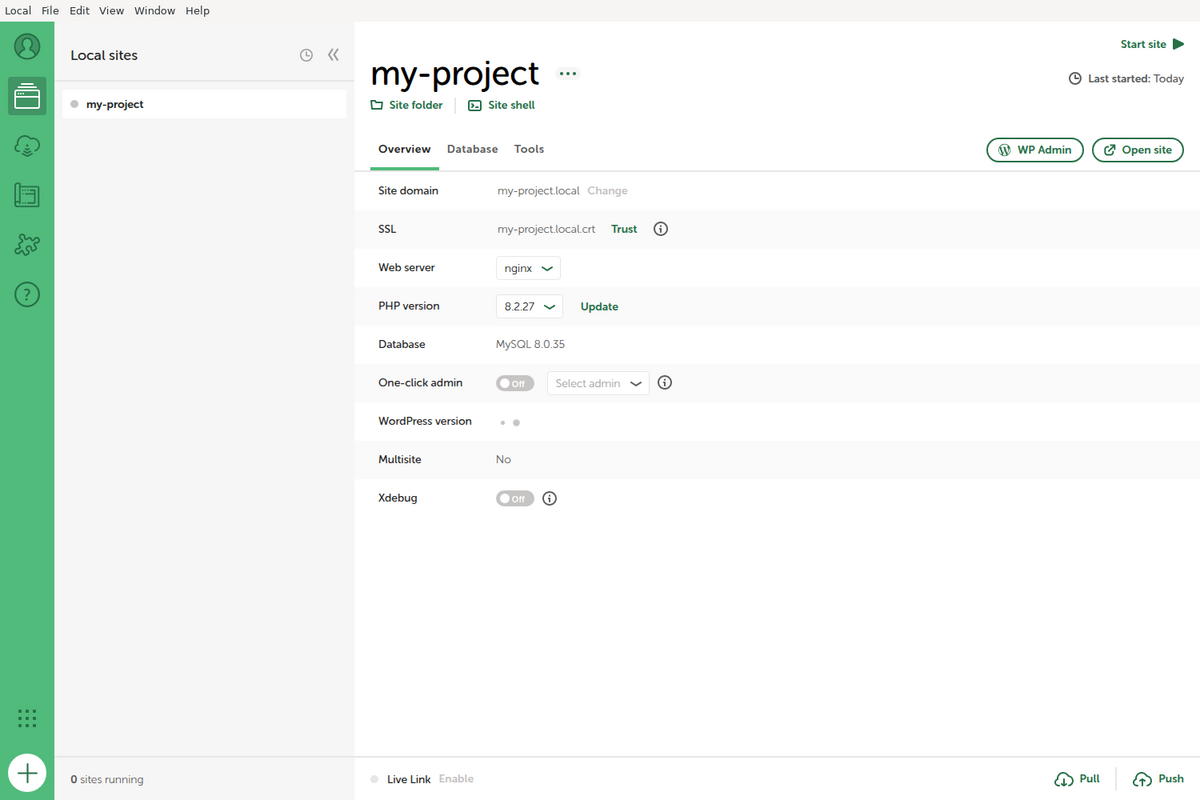Open the Help menu in menu bar
The width and height of the screenshot is (1200, 800).
coord(197,10)
